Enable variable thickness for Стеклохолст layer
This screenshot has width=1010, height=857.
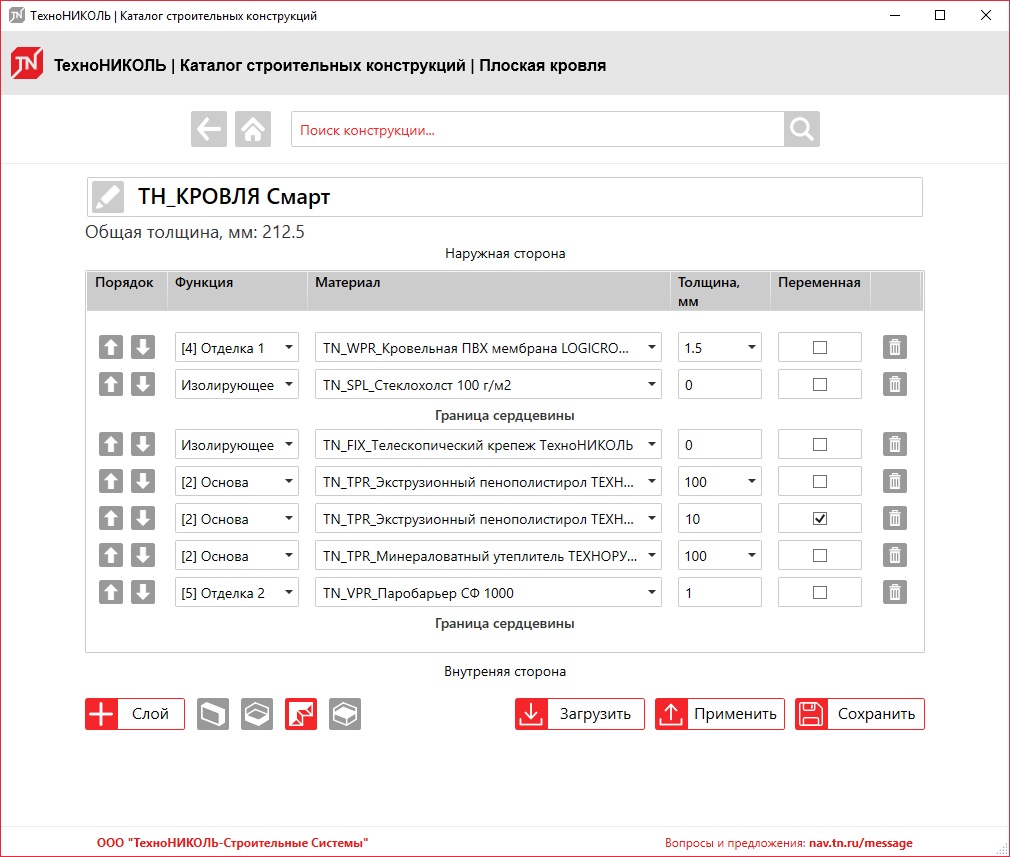[x=820, y=384]
